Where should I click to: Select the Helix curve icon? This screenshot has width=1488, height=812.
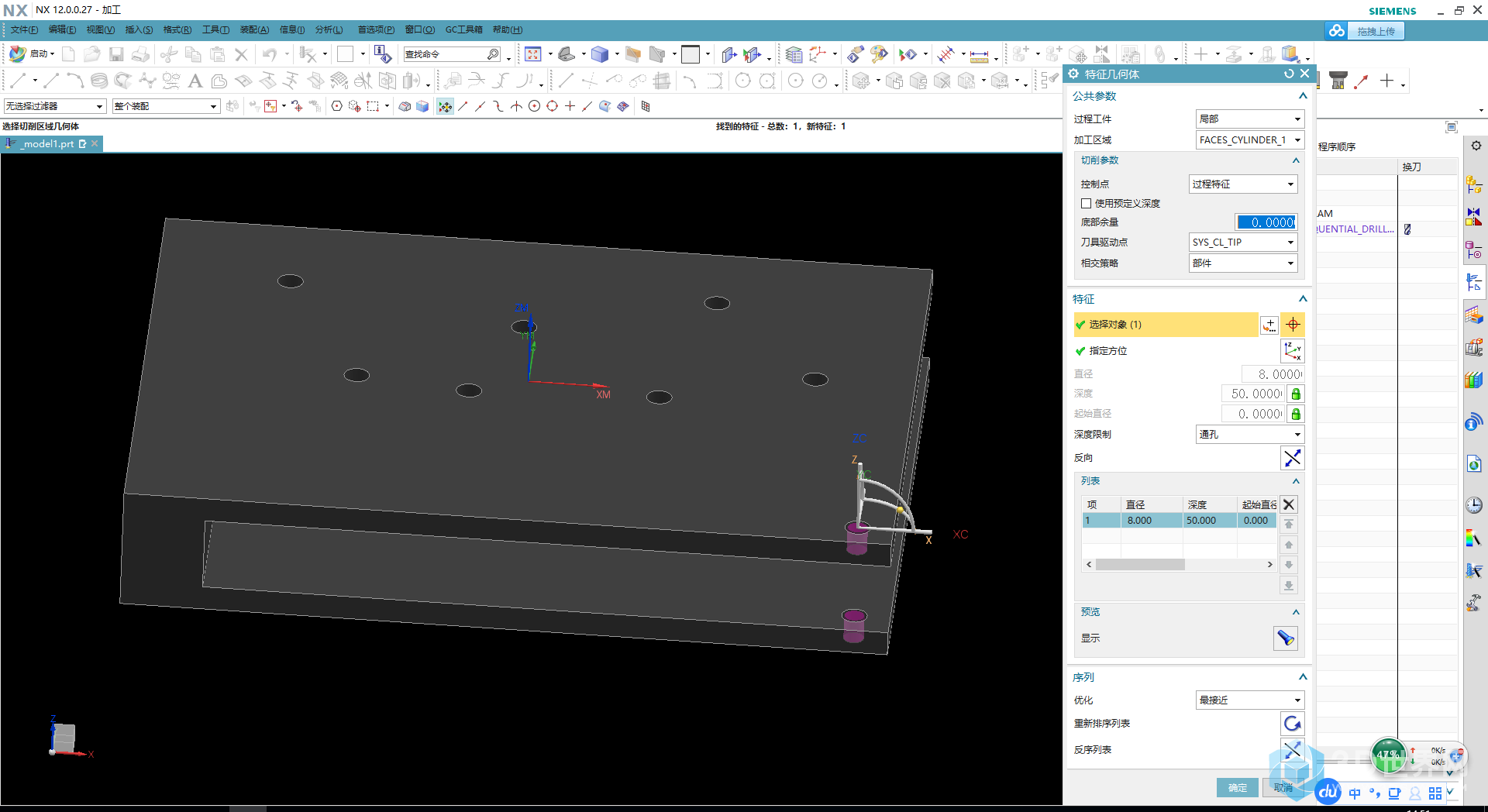coord(99,81)
